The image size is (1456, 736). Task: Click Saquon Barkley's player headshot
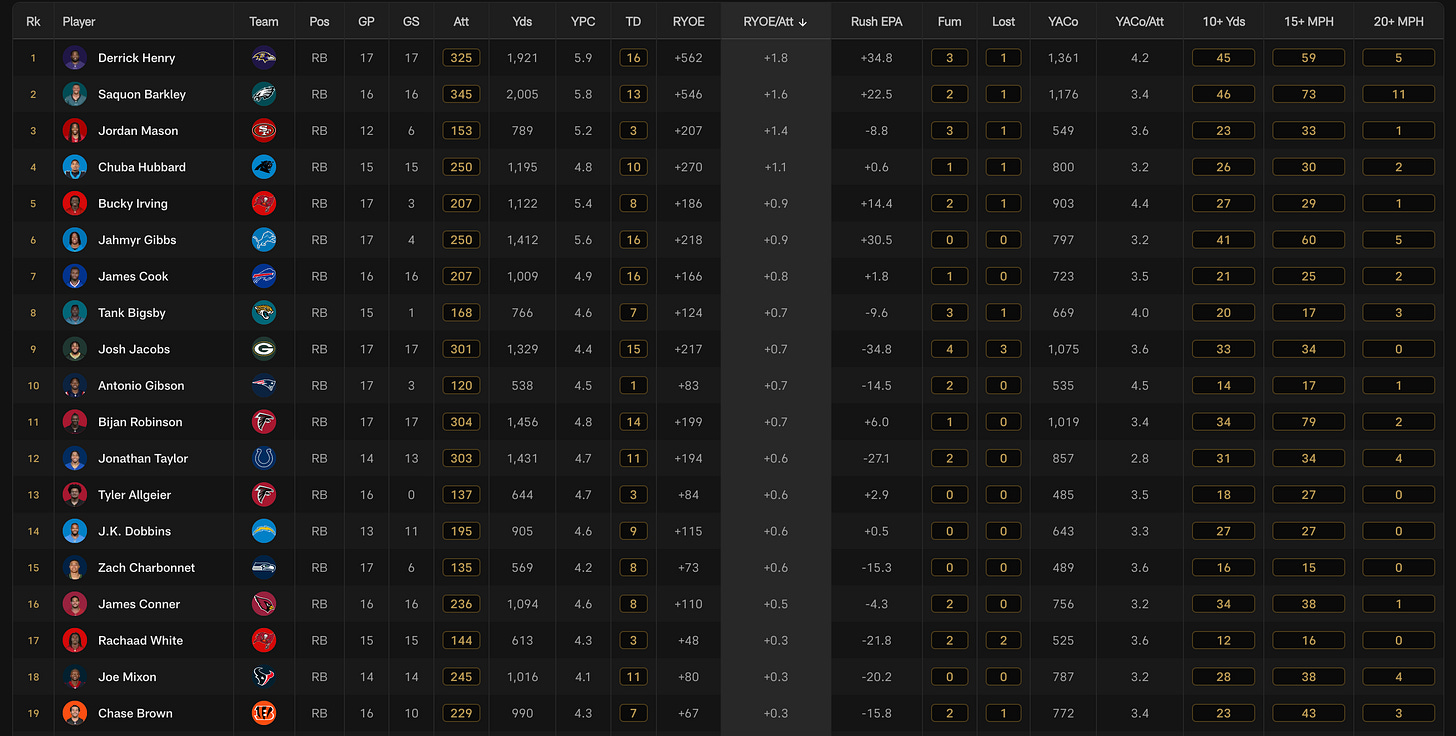click(x=75, y=94)
